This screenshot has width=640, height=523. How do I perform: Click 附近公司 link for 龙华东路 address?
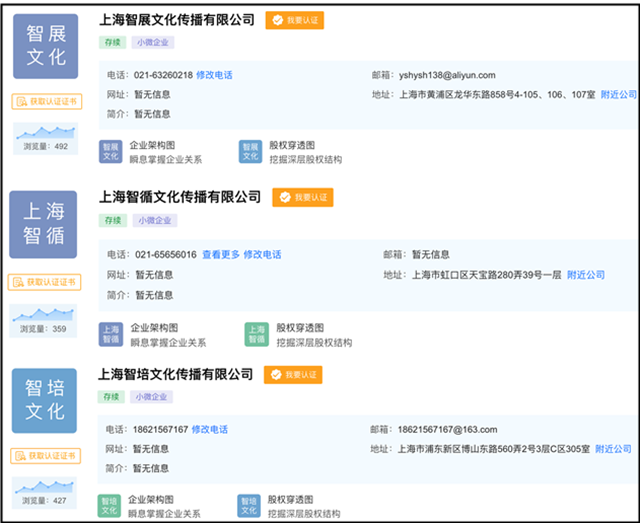(618, 95)
